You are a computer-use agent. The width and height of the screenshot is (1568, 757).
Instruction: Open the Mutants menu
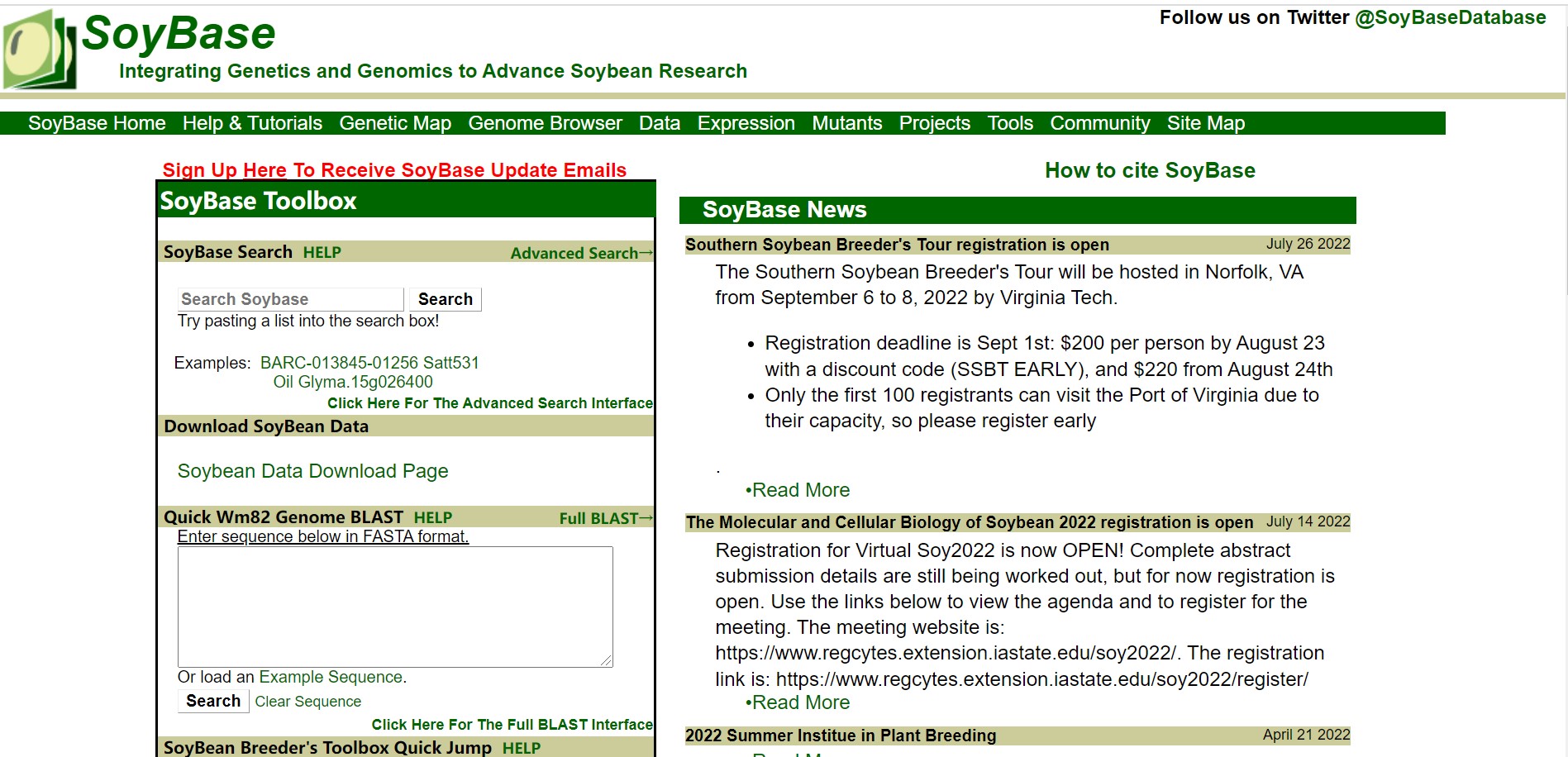(847, 123)
